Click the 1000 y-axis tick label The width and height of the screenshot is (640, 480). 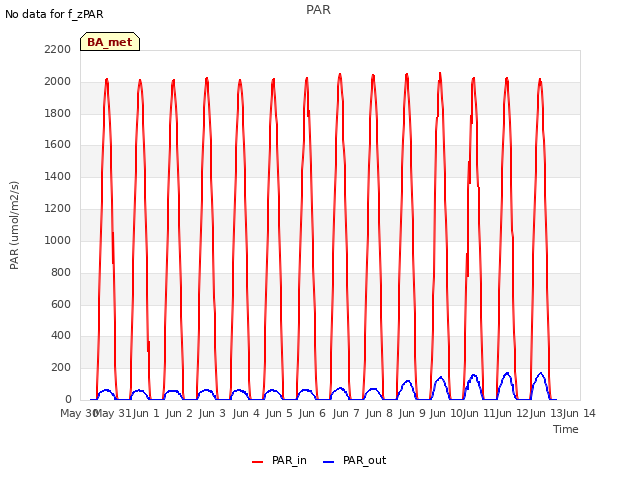point(58,240)
